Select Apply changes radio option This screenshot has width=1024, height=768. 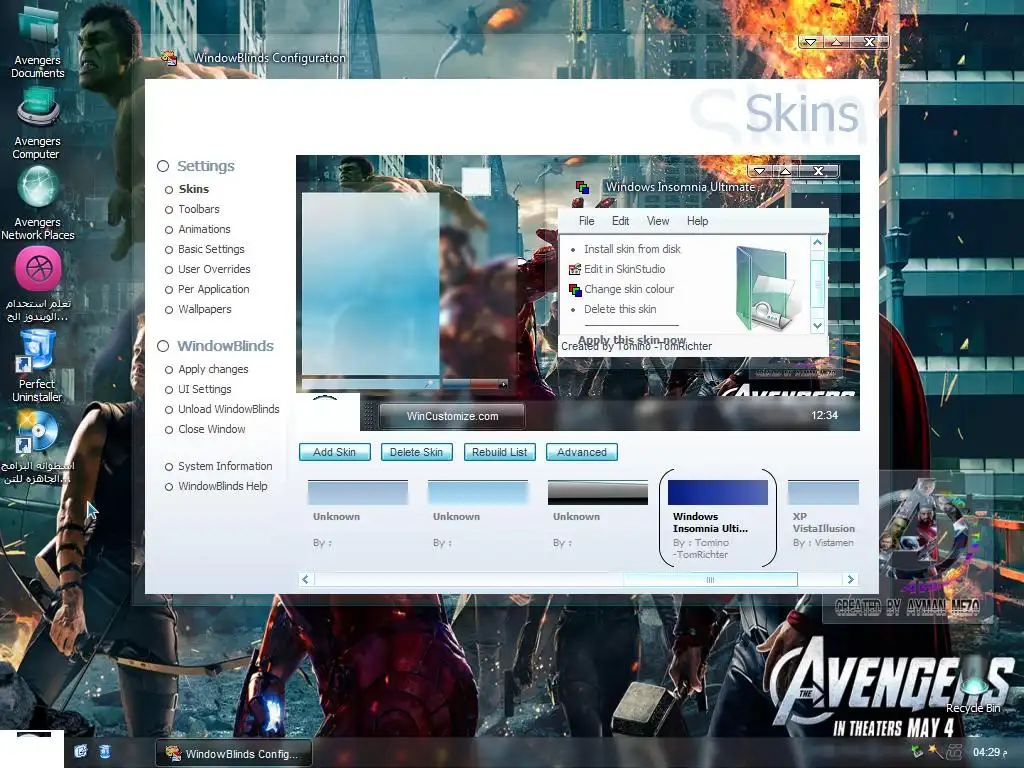click(x=168, y=370)
